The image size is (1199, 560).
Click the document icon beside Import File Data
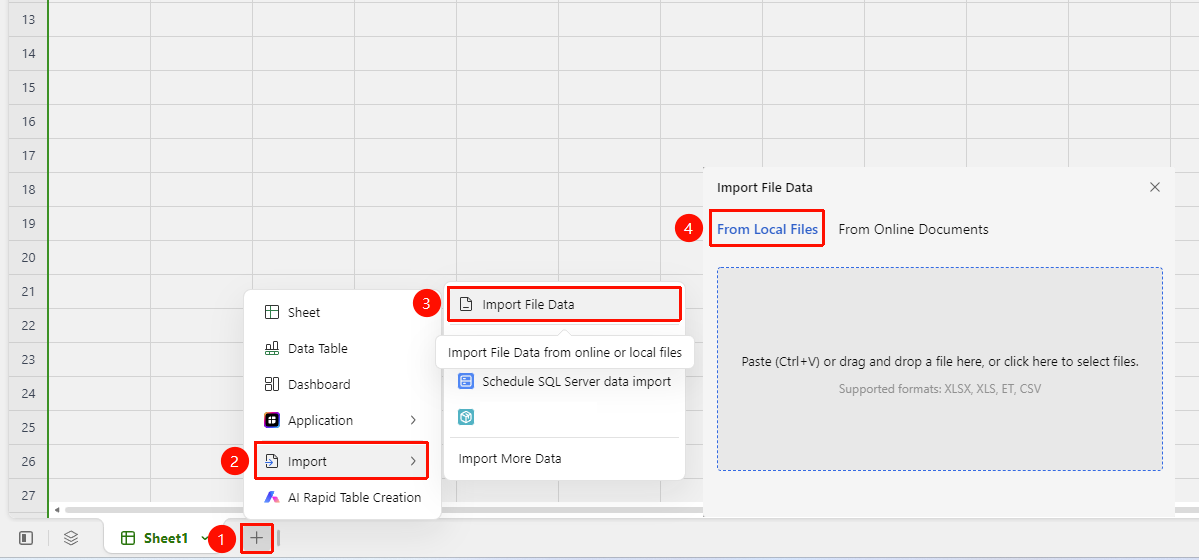466,304
